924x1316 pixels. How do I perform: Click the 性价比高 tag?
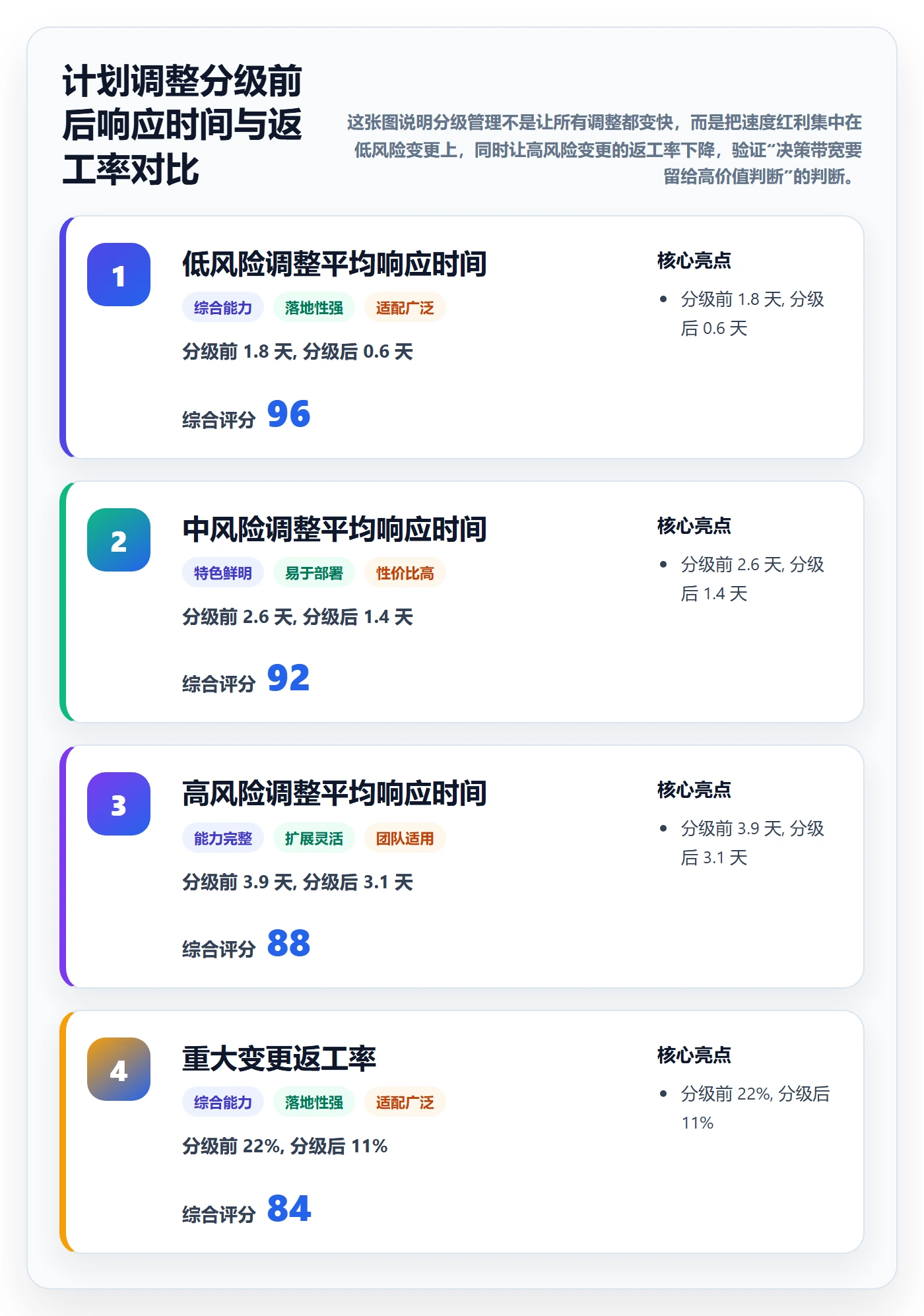[405, 573]
